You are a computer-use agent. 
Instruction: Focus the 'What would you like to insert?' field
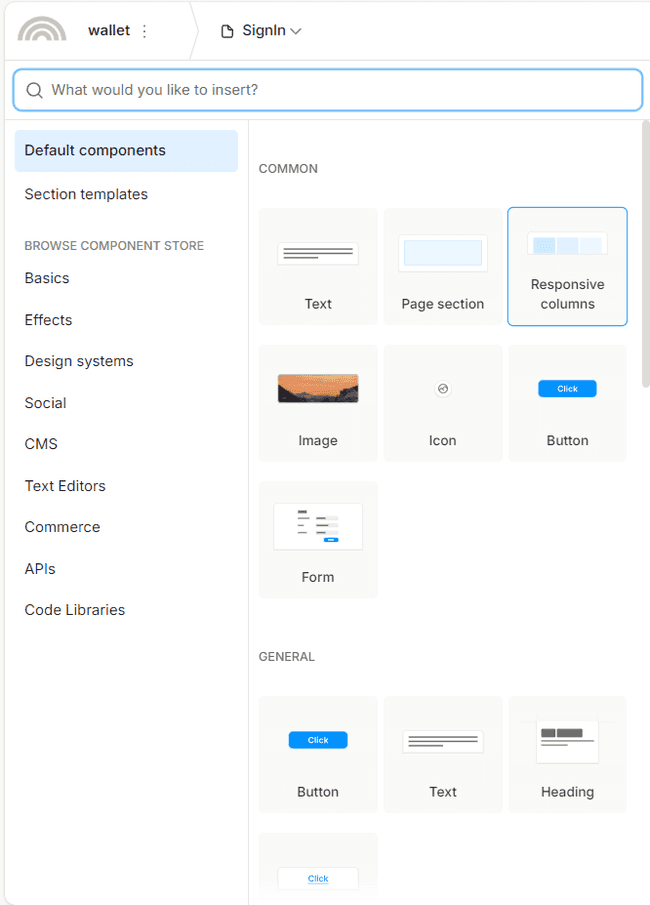pos(328,90)
